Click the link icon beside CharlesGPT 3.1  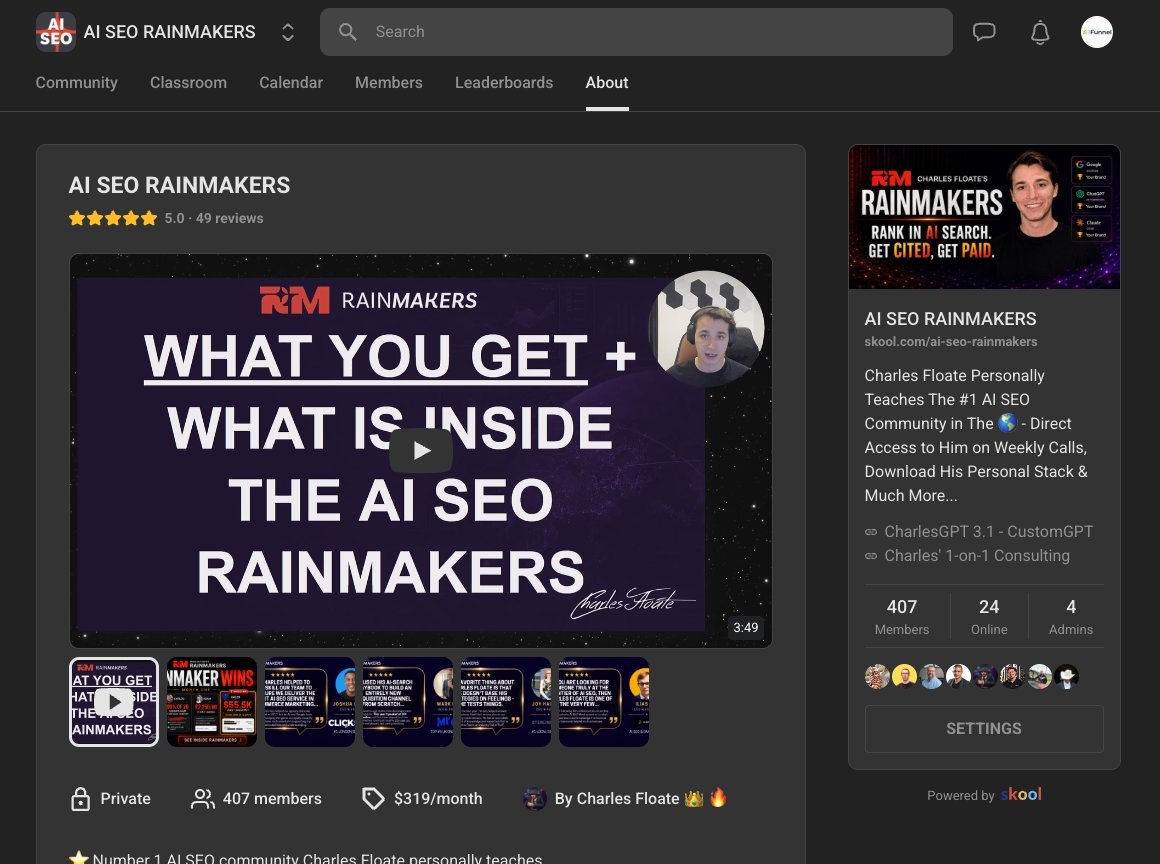pos(871,532)
